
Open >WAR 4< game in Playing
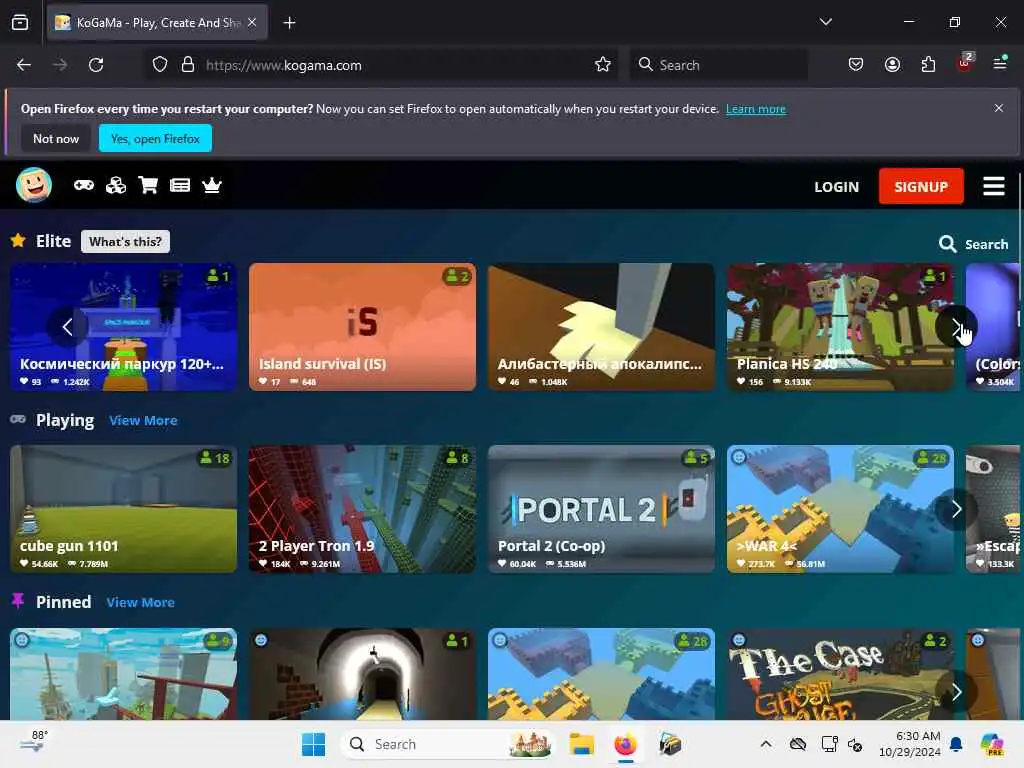(840, 509)
